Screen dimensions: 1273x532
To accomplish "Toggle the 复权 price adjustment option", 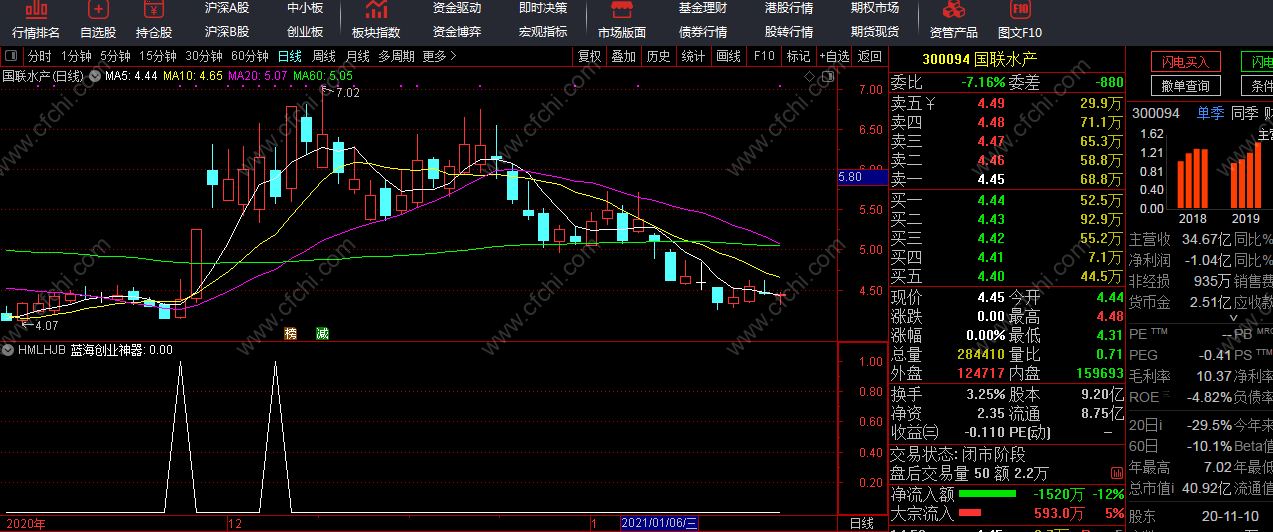I will tap(590, 56).
